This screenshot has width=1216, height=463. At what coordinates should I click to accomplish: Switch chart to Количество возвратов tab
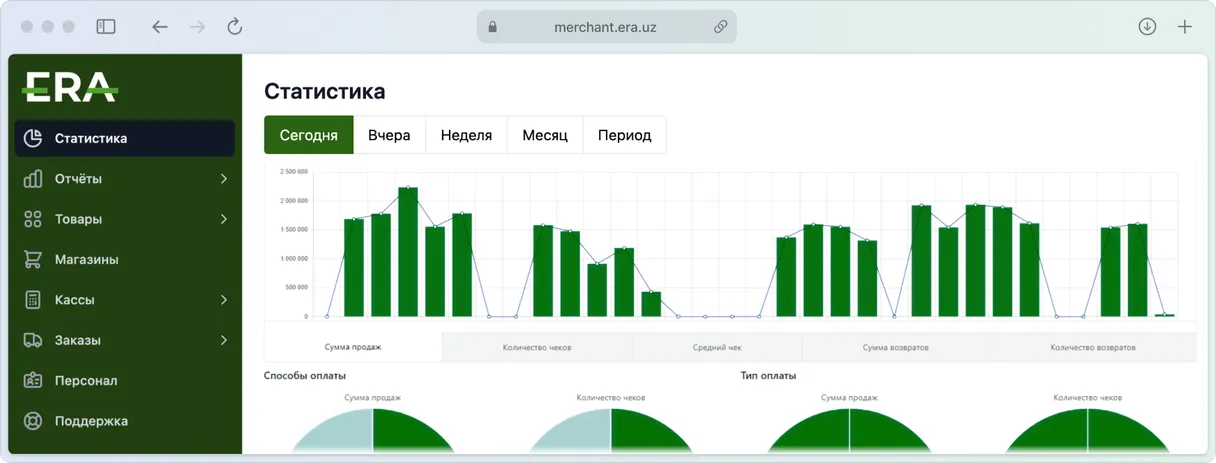pos(1093,347)
